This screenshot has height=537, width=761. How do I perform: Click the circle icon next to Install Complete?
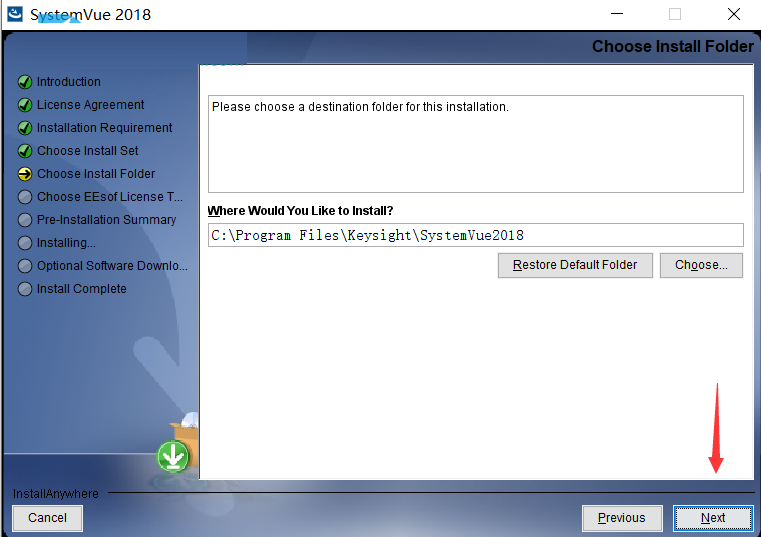pyautogui.click(x=25, y=289)
